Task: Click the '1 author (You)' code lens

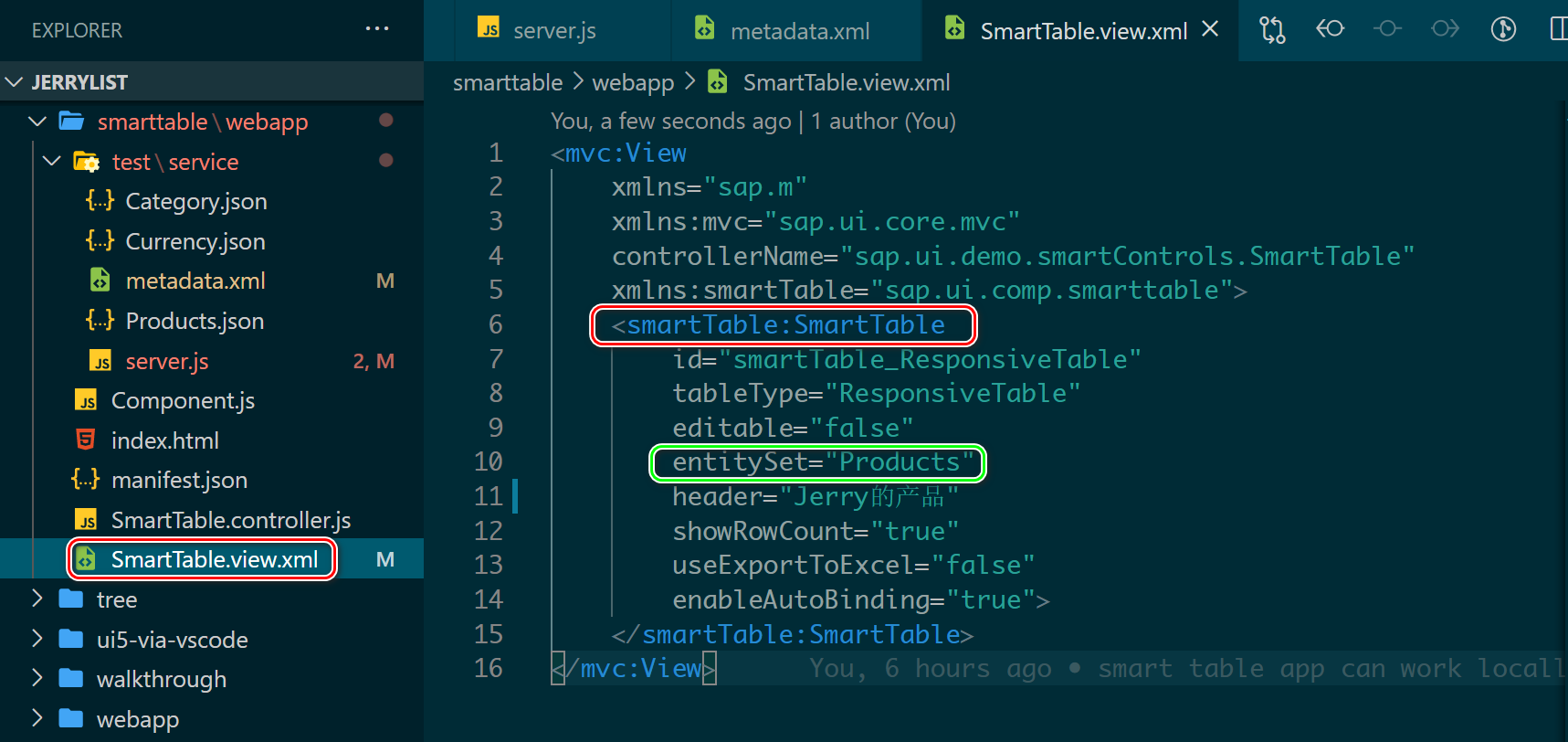Action: coord(883,122)
